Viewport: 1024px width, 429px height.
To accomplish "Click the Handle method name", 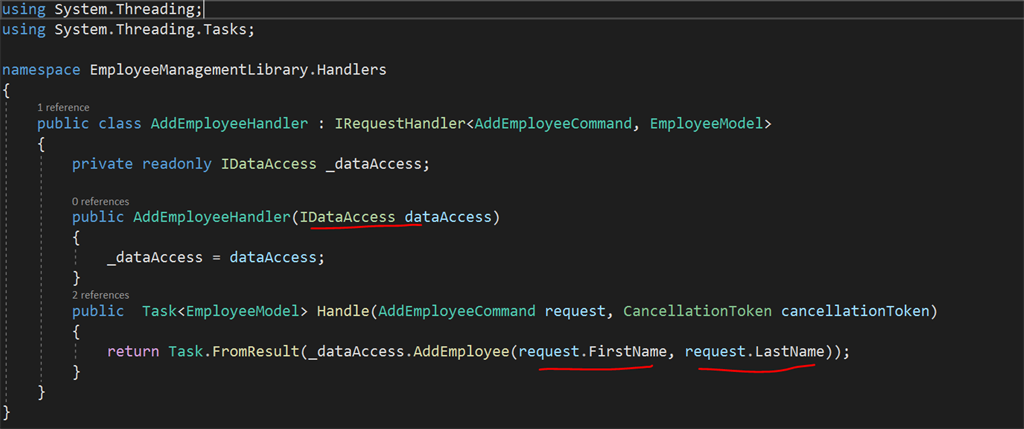I will (x=343, y=311).
